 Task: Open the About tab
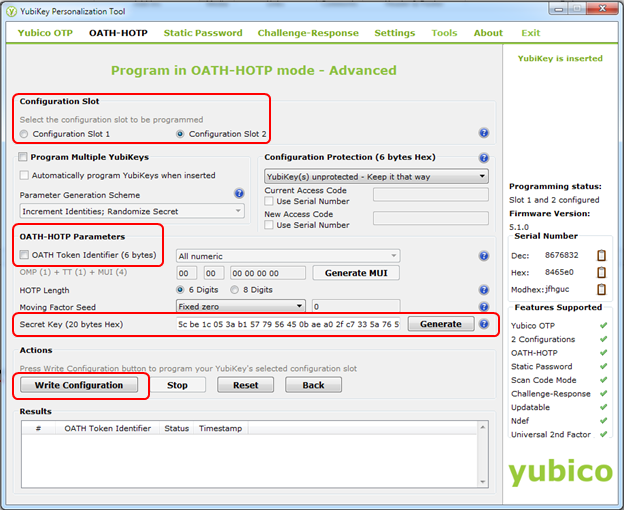tap(488, 33)
